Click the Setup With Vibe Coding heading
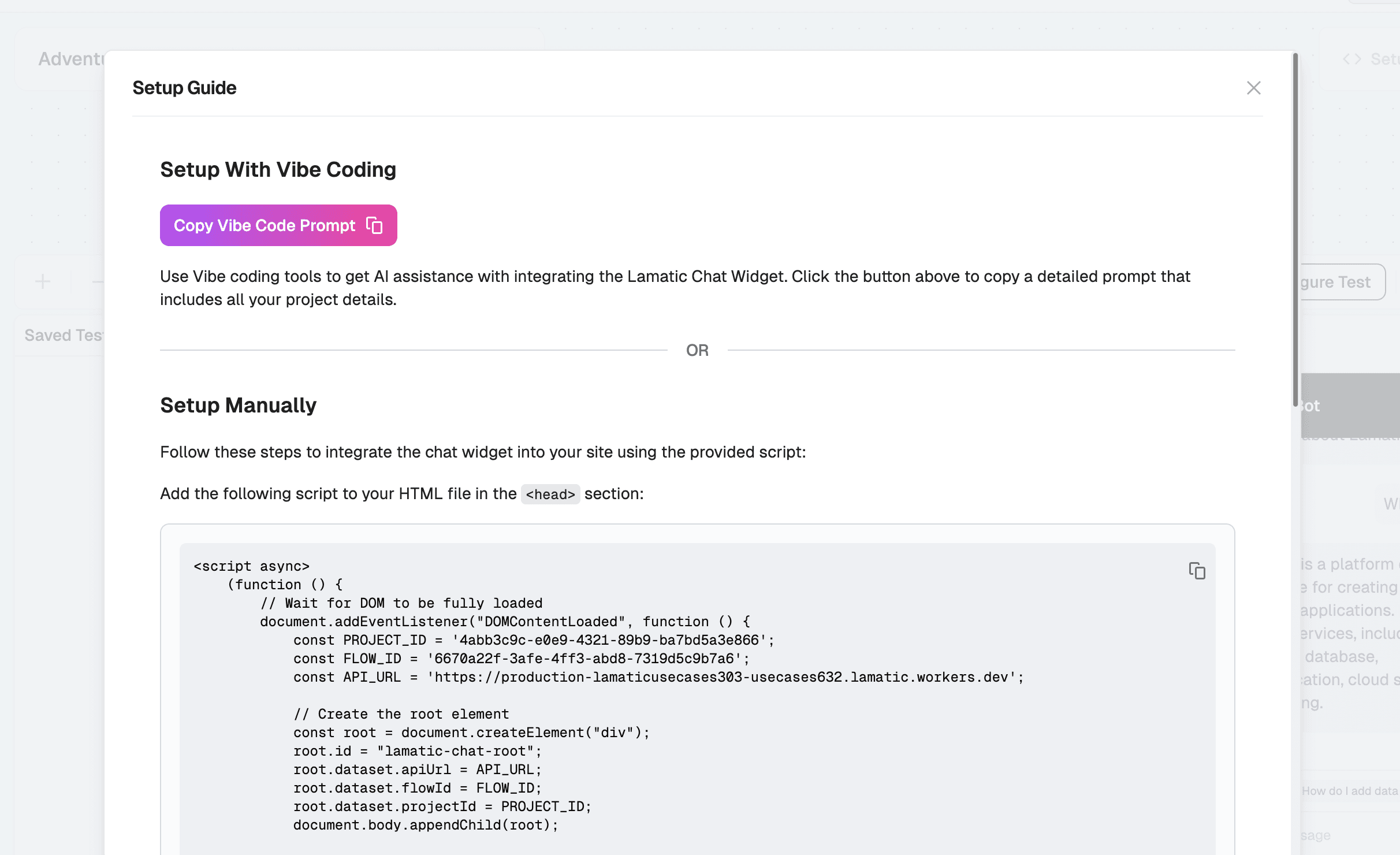The image size is (1400, 855). (278, 170)
